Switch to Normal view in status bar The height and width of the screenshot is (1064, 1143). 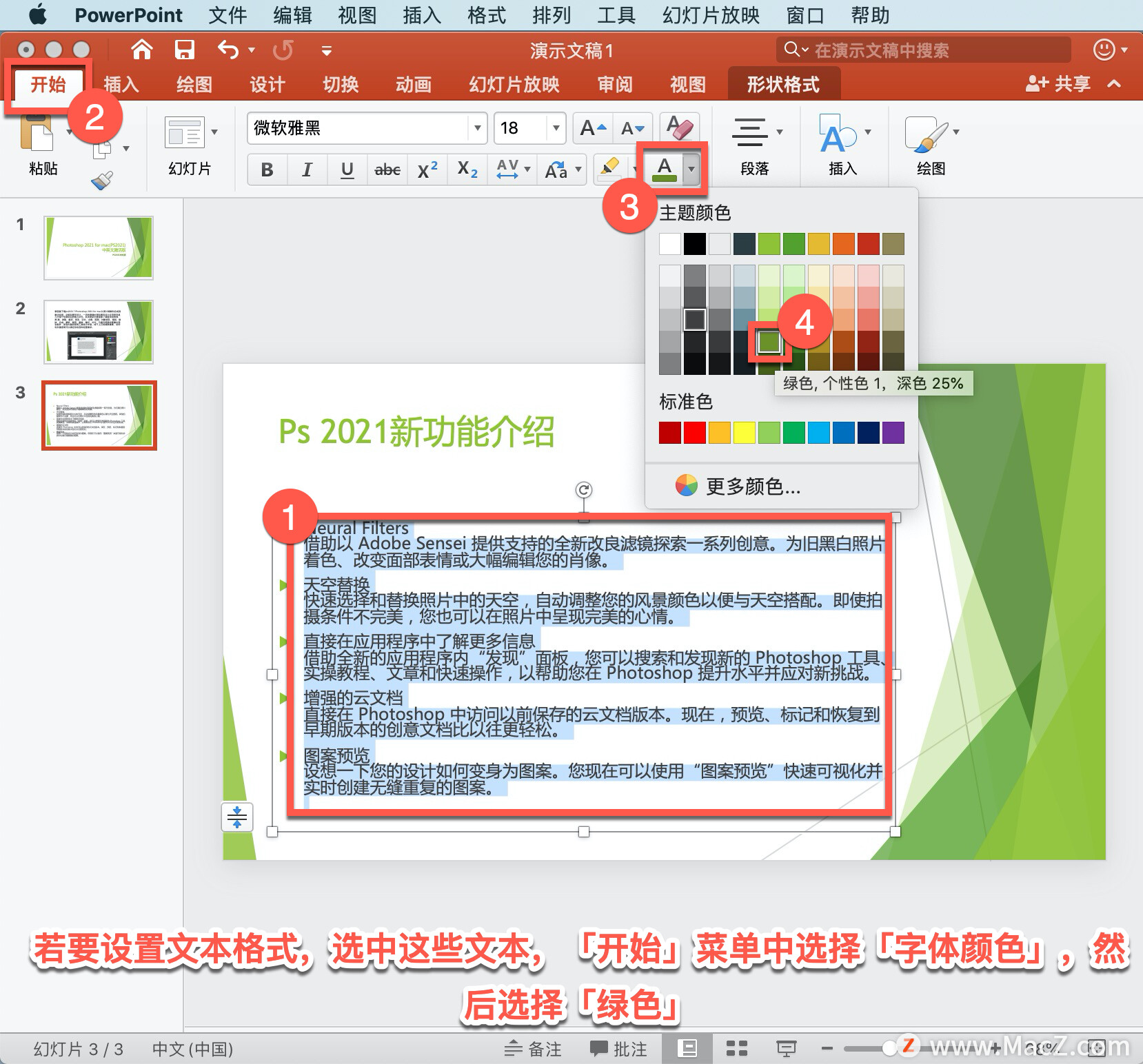pyautogui.click(x=687, y=1049)
